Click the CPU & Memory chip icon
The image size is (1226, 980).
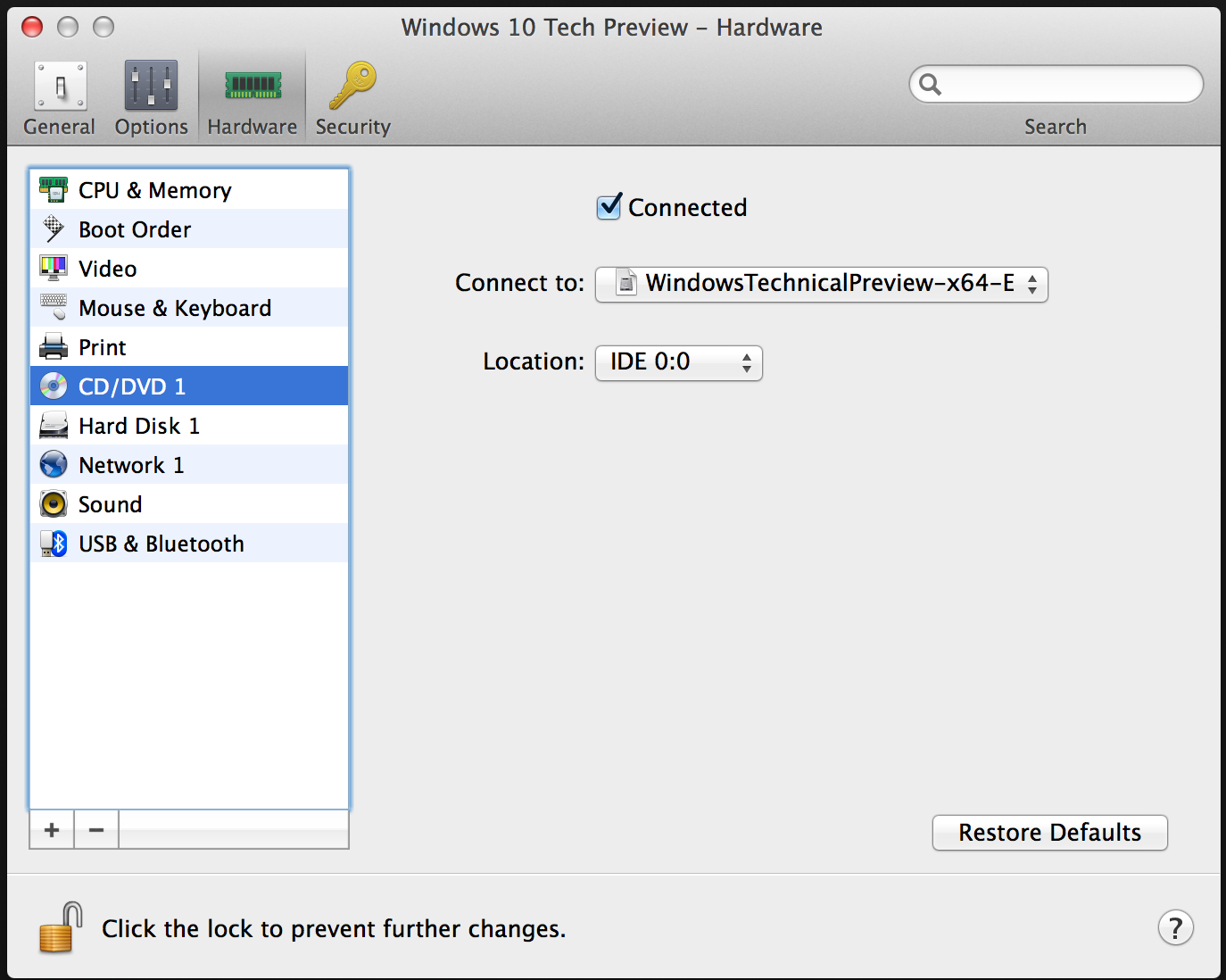pyautogui.click(x=54, y=190)
